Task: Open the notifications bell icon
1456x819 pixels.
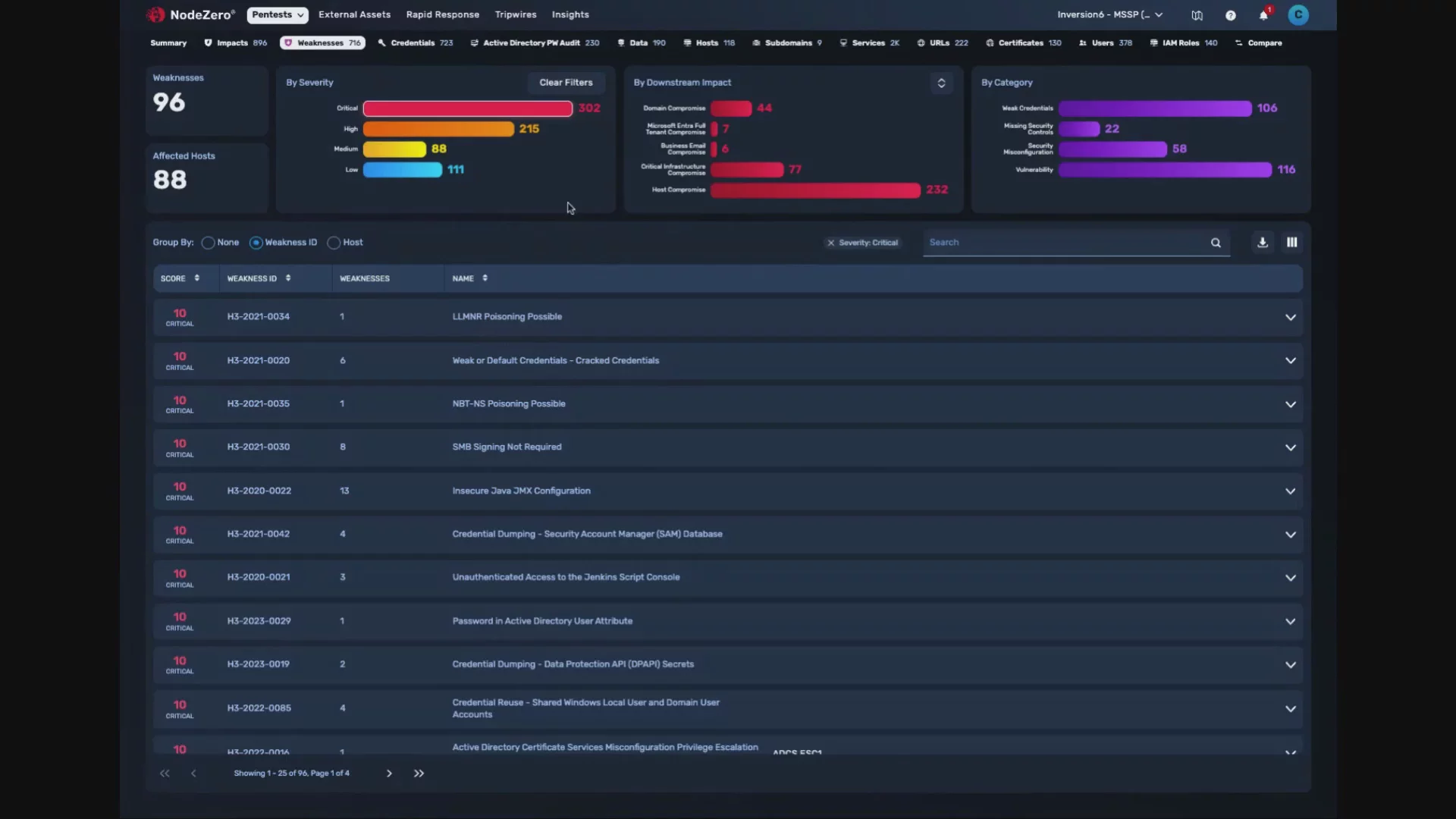Action: pyautogui.click(x=1263, y=15)
